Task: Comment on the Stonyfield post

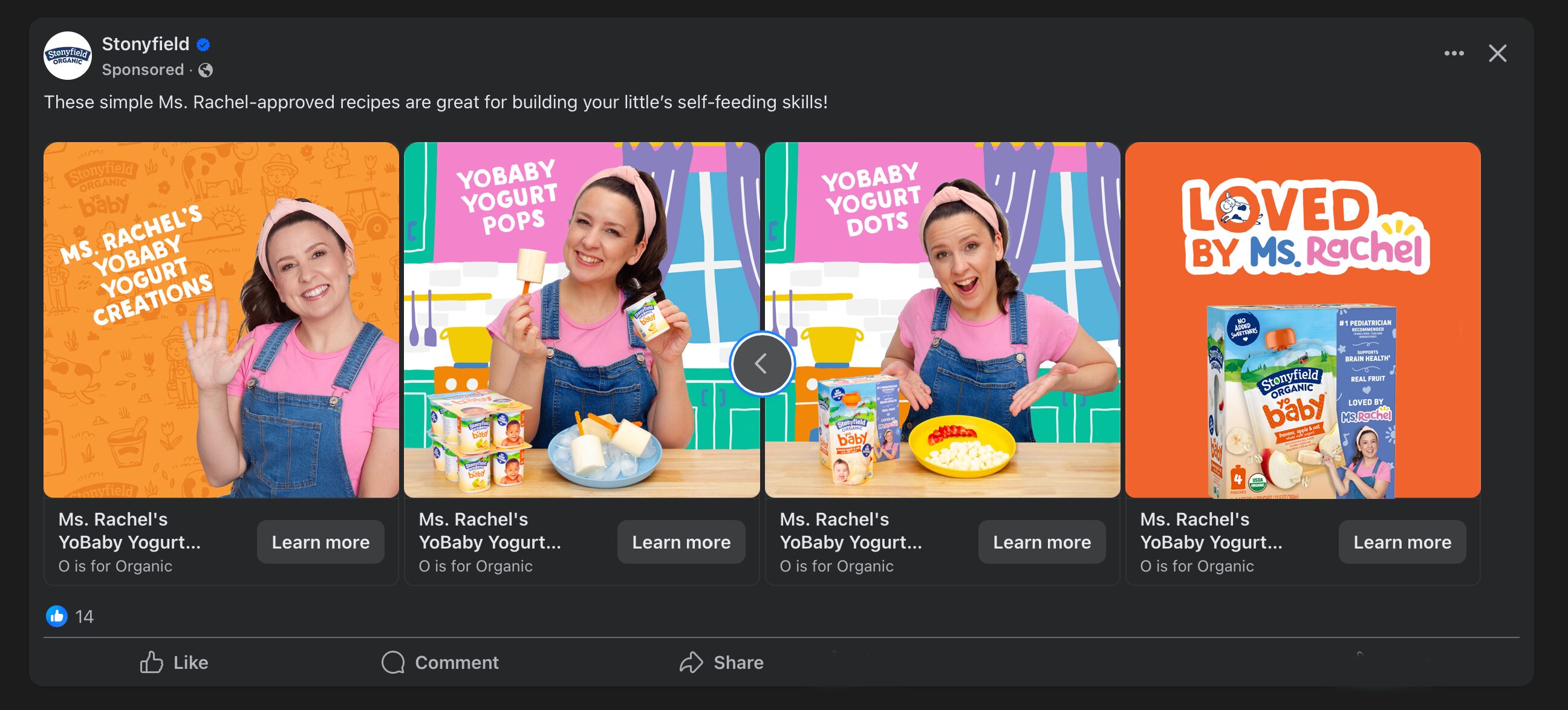Action: (440, 662)
